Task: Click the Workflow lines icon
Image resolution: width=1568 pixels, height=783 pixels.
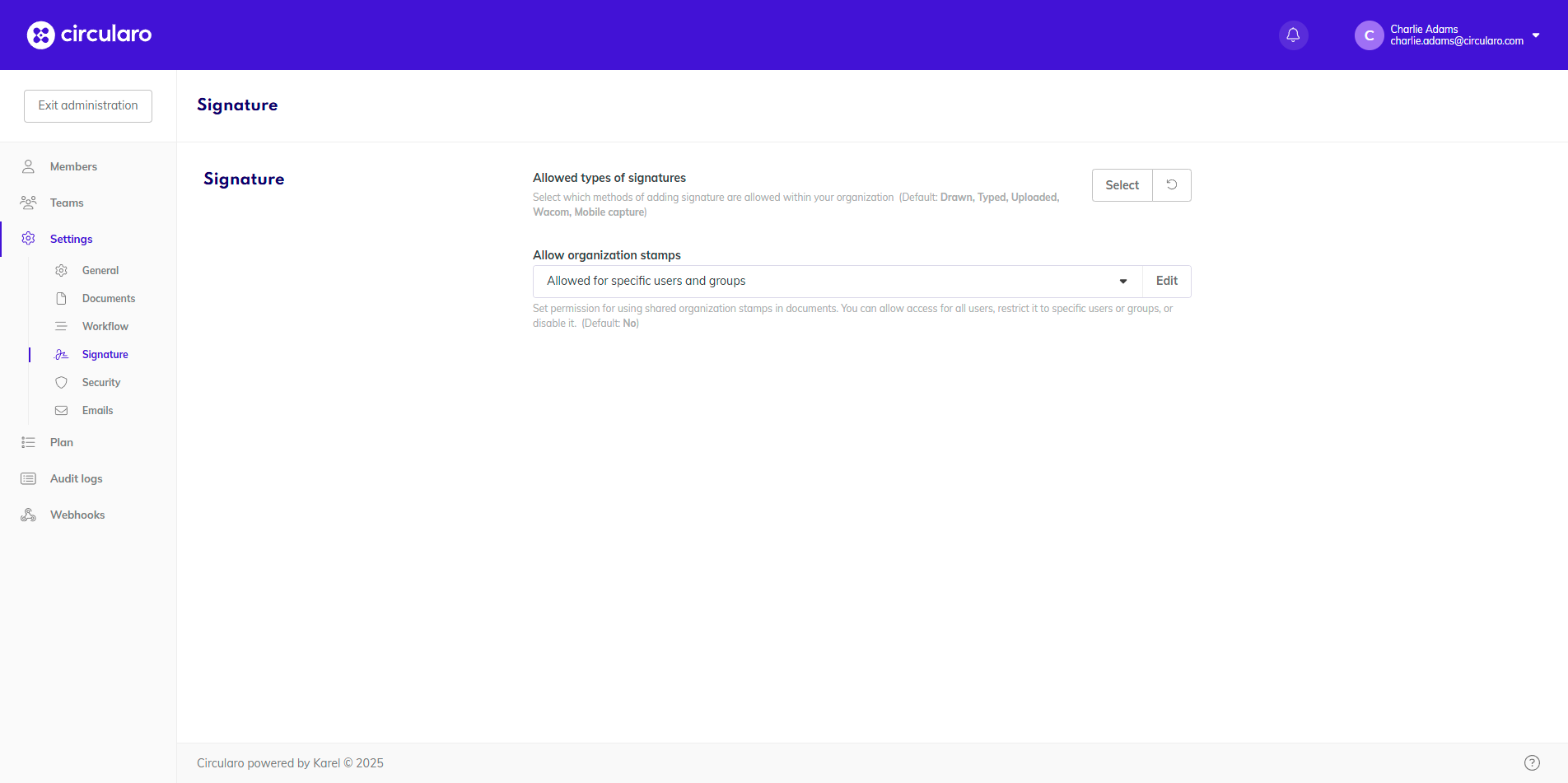Action: pos(61,326)
